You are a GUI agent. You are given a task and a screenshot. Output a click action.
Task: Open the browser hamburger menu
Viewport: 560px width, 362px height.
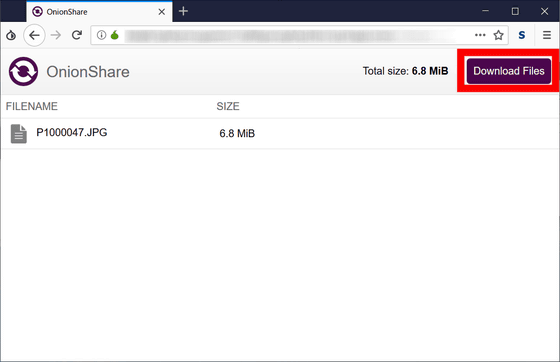[x=547, y=35]
